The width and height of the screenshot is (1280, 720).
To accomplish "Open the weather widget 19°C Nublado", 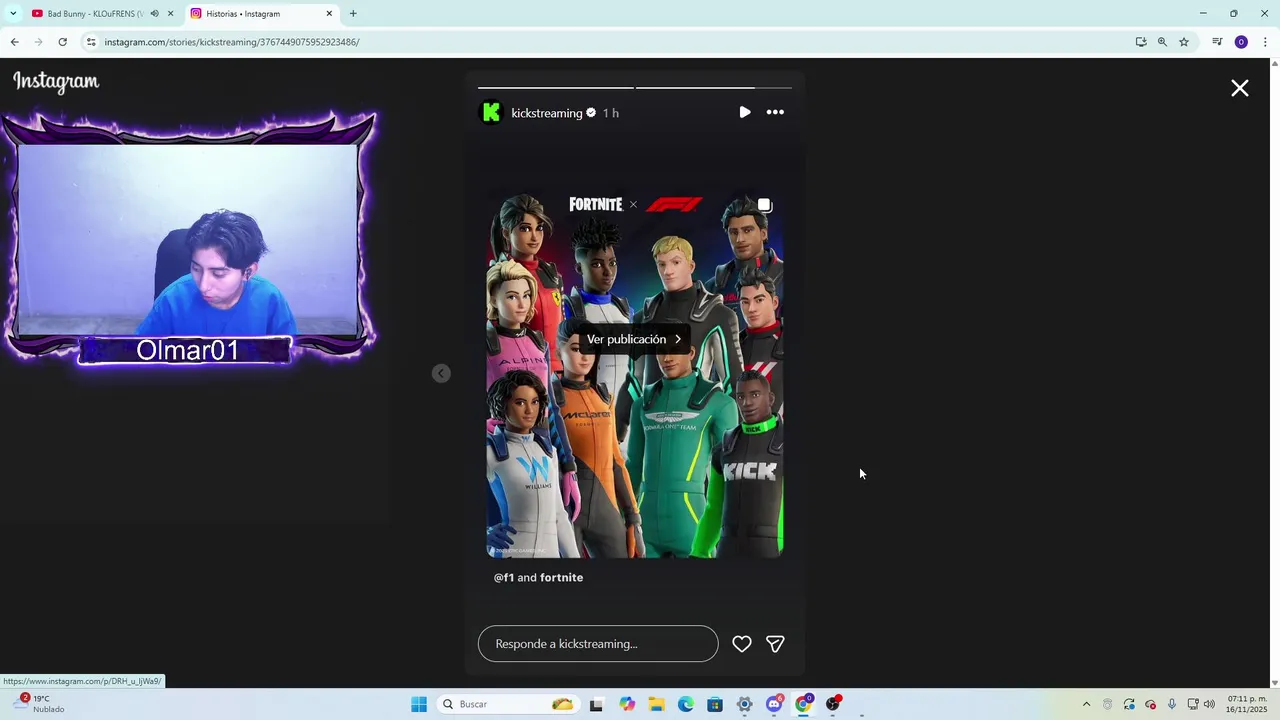I will 37,704.
